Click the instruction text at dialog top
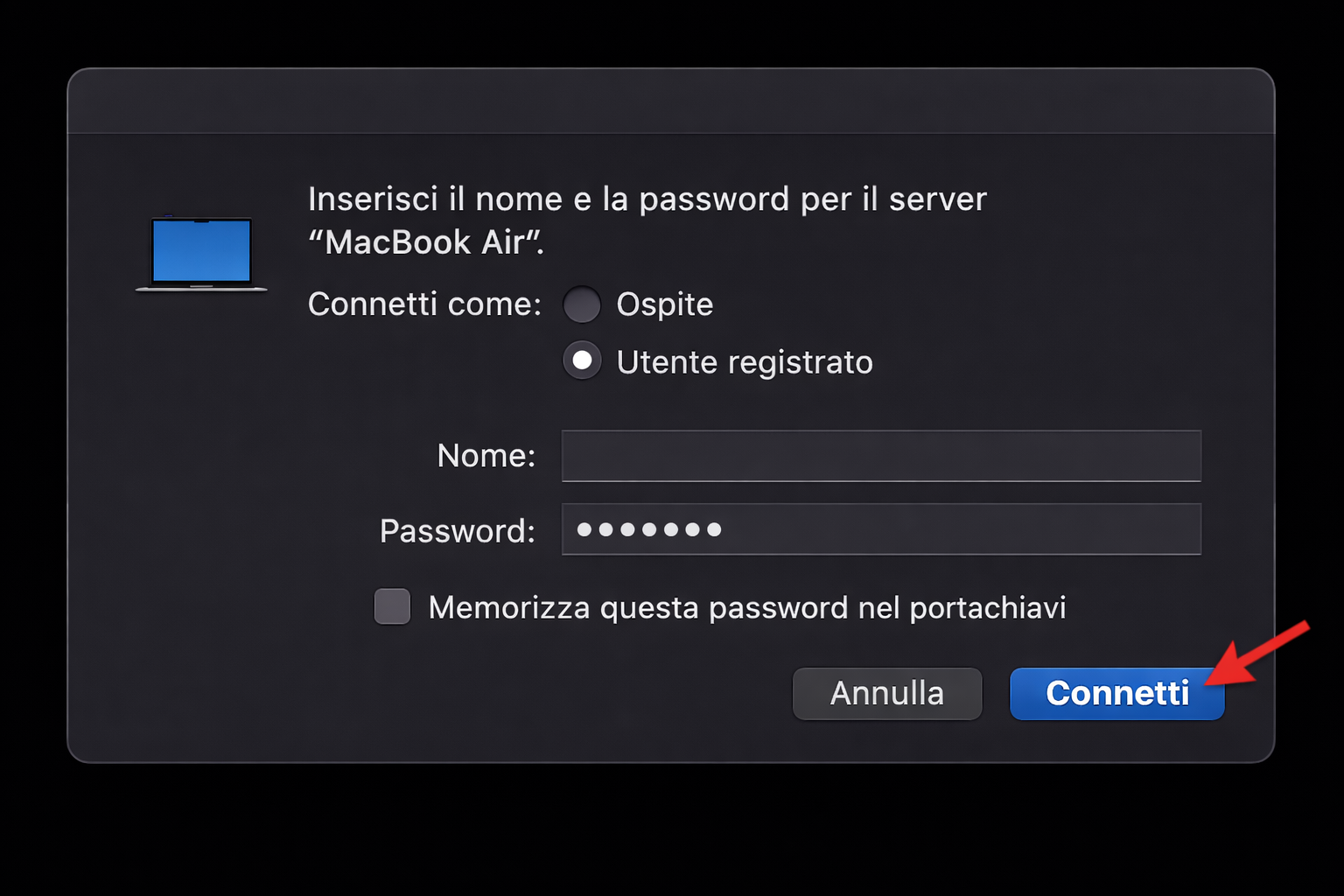 click(x=646, y=199)
